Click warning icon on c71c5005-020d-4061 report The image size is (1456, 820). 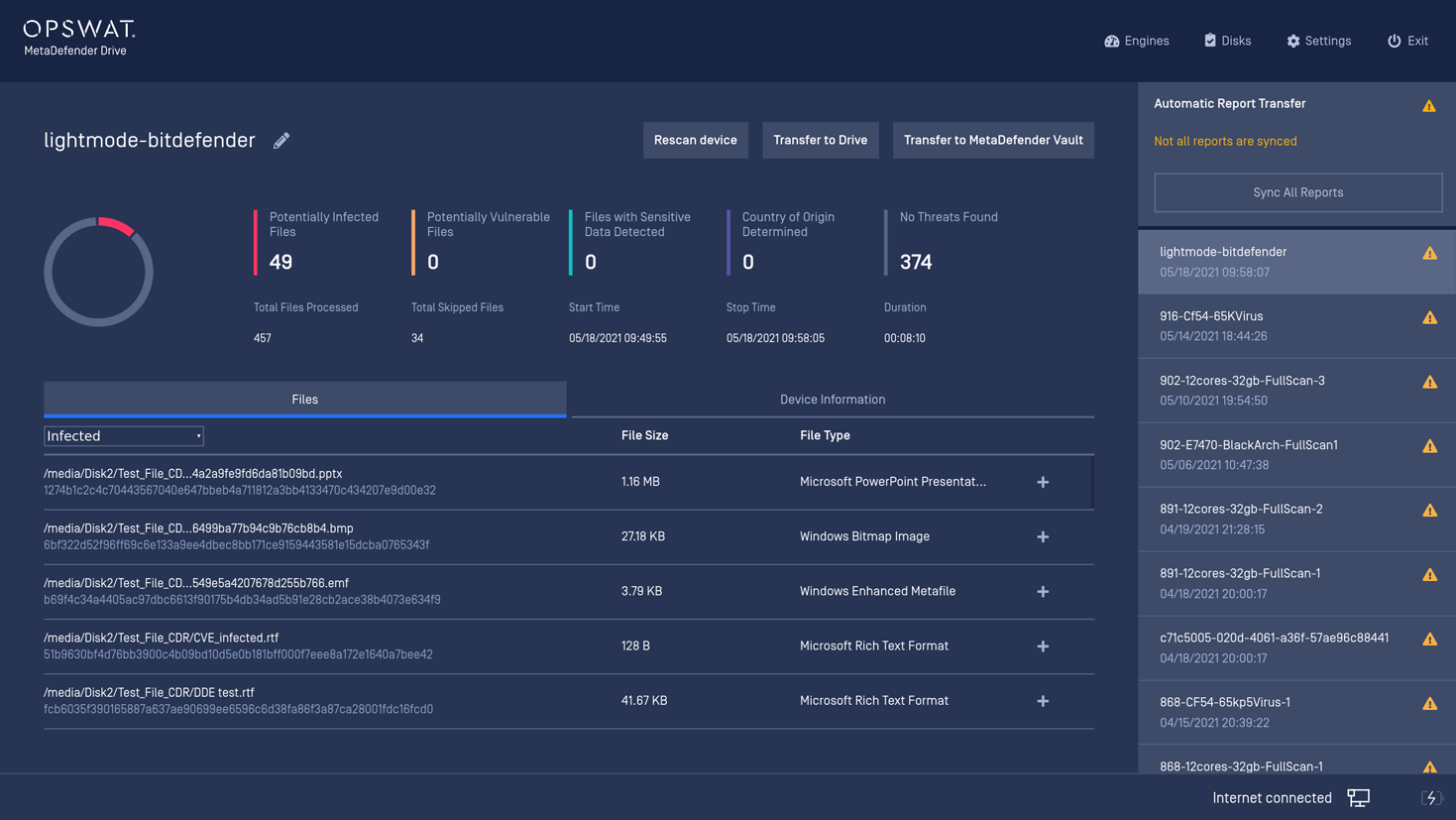[x=1430, y=639]
